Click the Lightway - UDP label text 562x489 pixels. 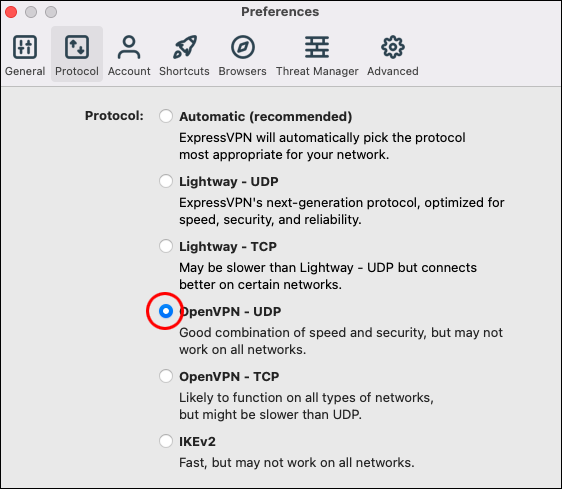point(229,182)
